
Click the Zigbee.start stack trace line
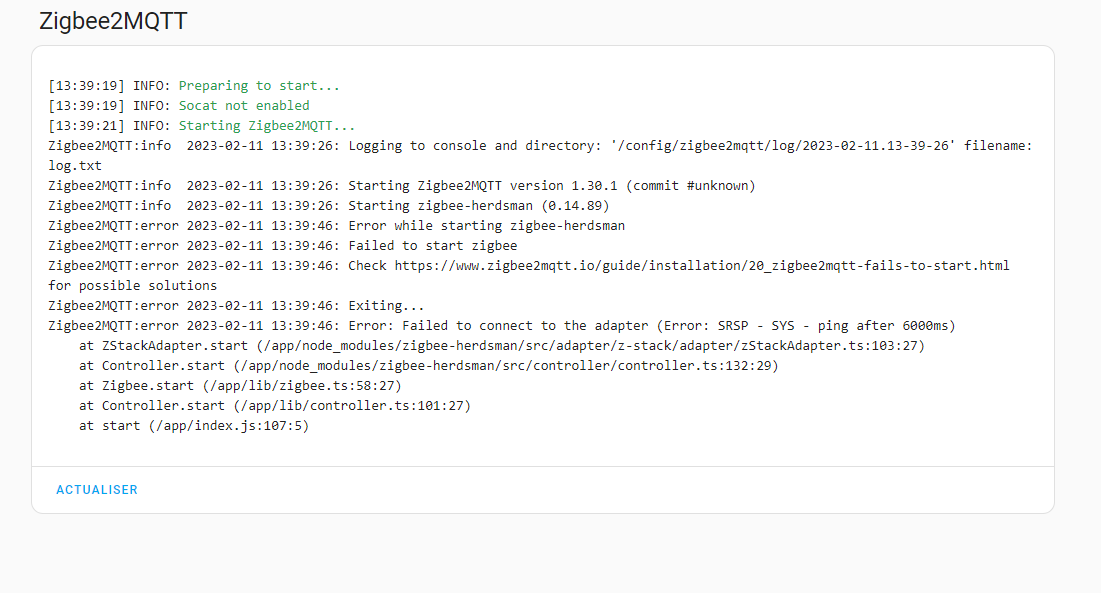point(240,386)
